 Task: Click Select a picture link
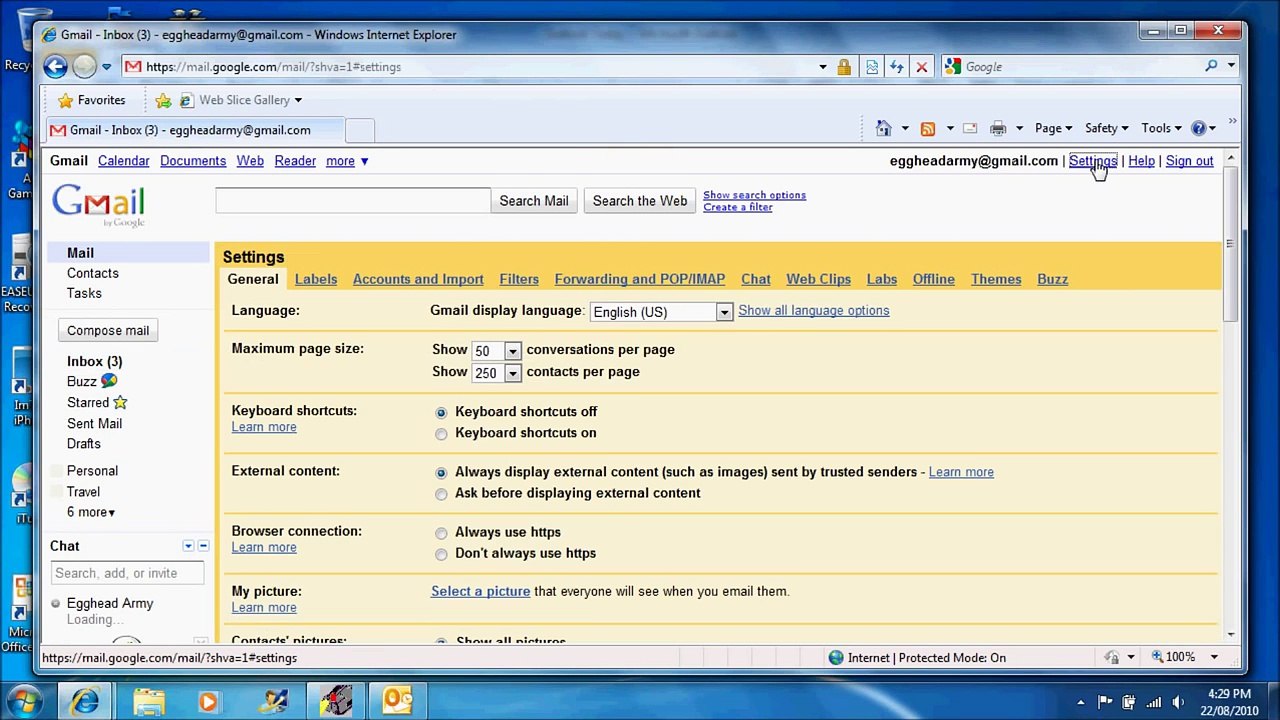pos(481,591)
